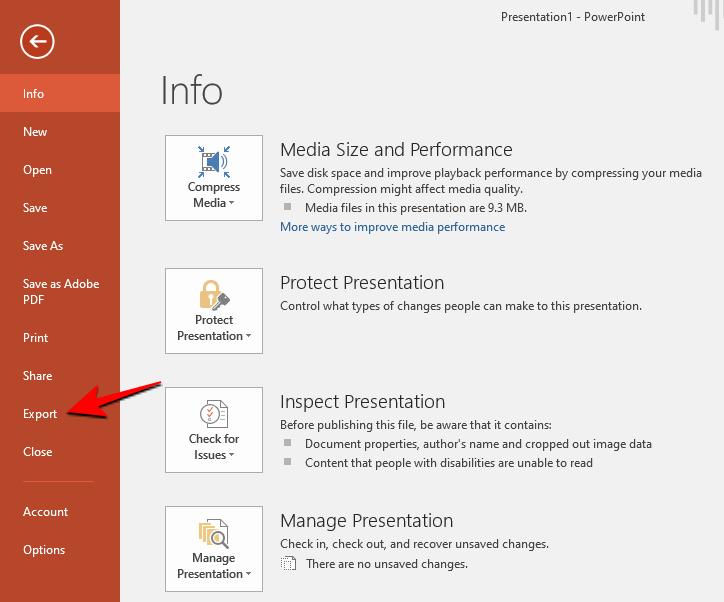
Task: Click the Compress Media speaker icon
Action: click(x=214, y=162)
